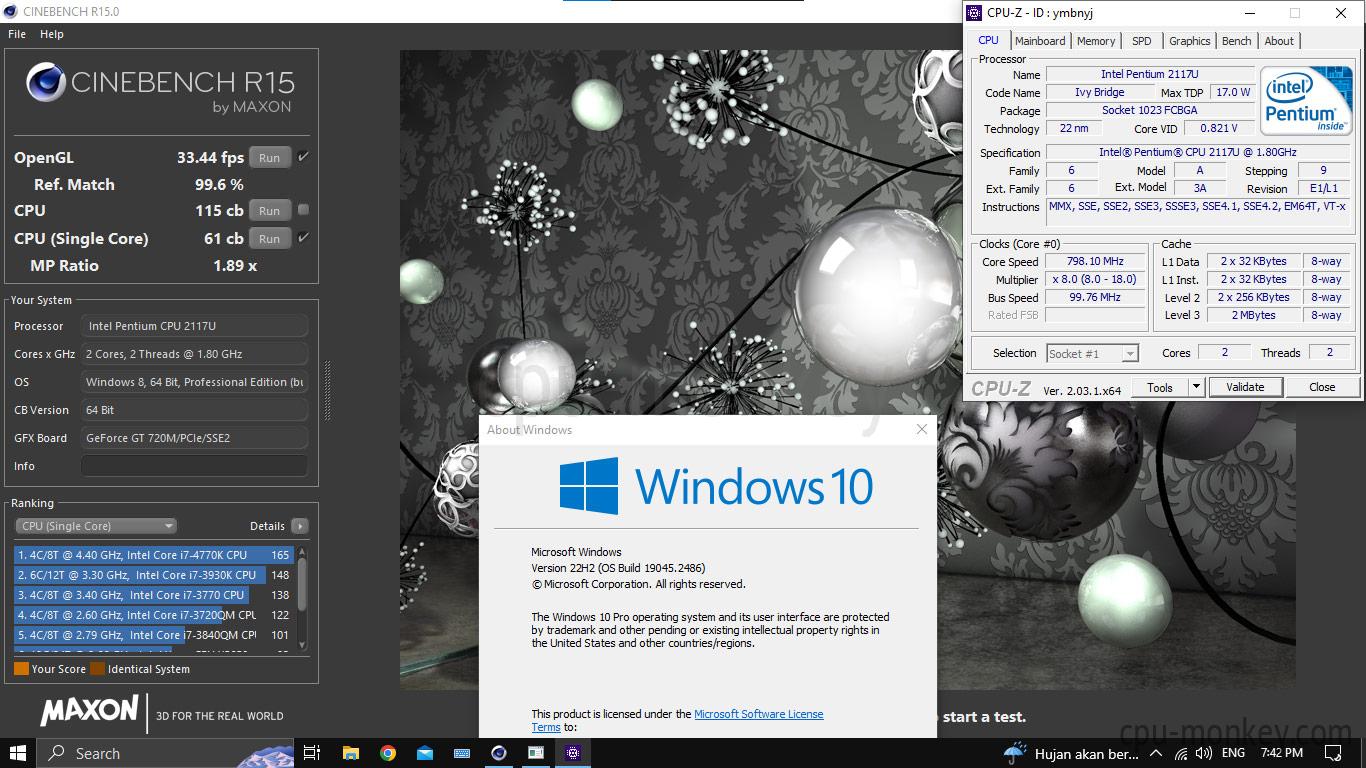Click the MAXON logo at bottom

pos(89,711)
